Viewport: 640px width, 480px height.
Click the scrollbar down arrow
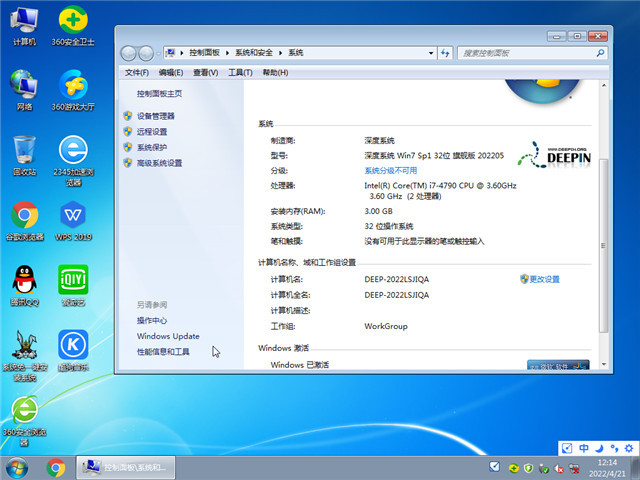604,364
